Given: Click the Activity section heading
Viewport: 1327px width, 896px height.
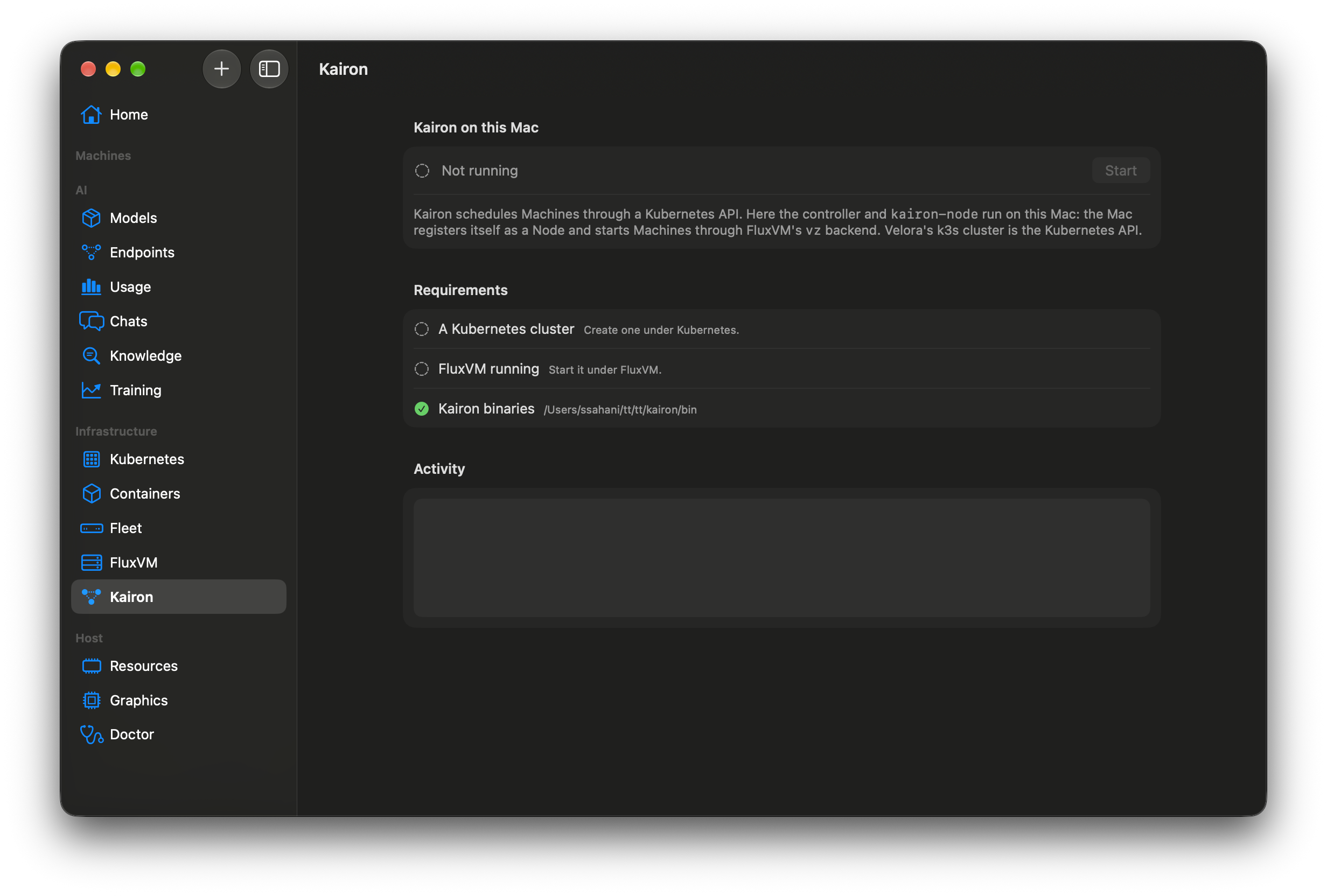Looking at the screenshot, I should (x=439, y=470).
